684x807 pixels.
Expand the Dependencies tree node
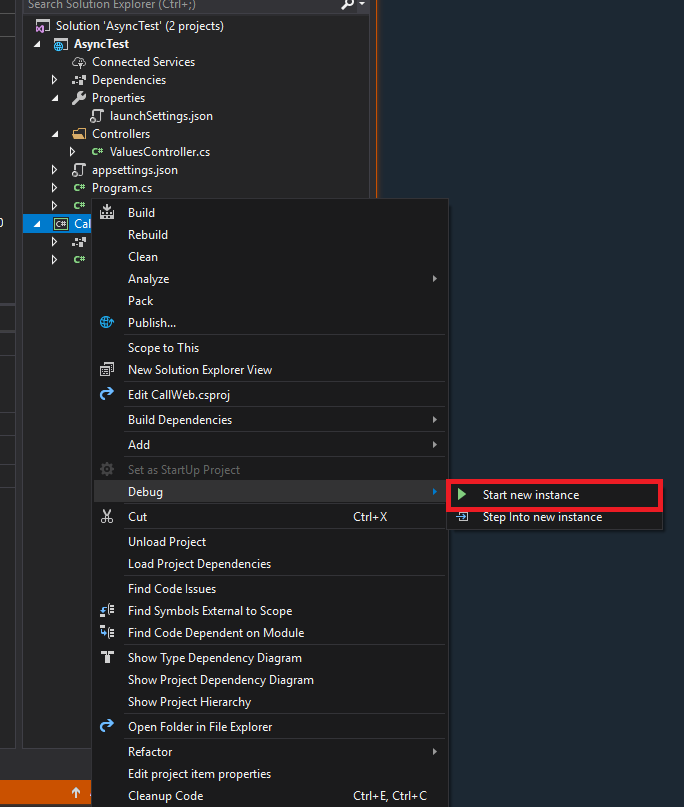(54, 80)
